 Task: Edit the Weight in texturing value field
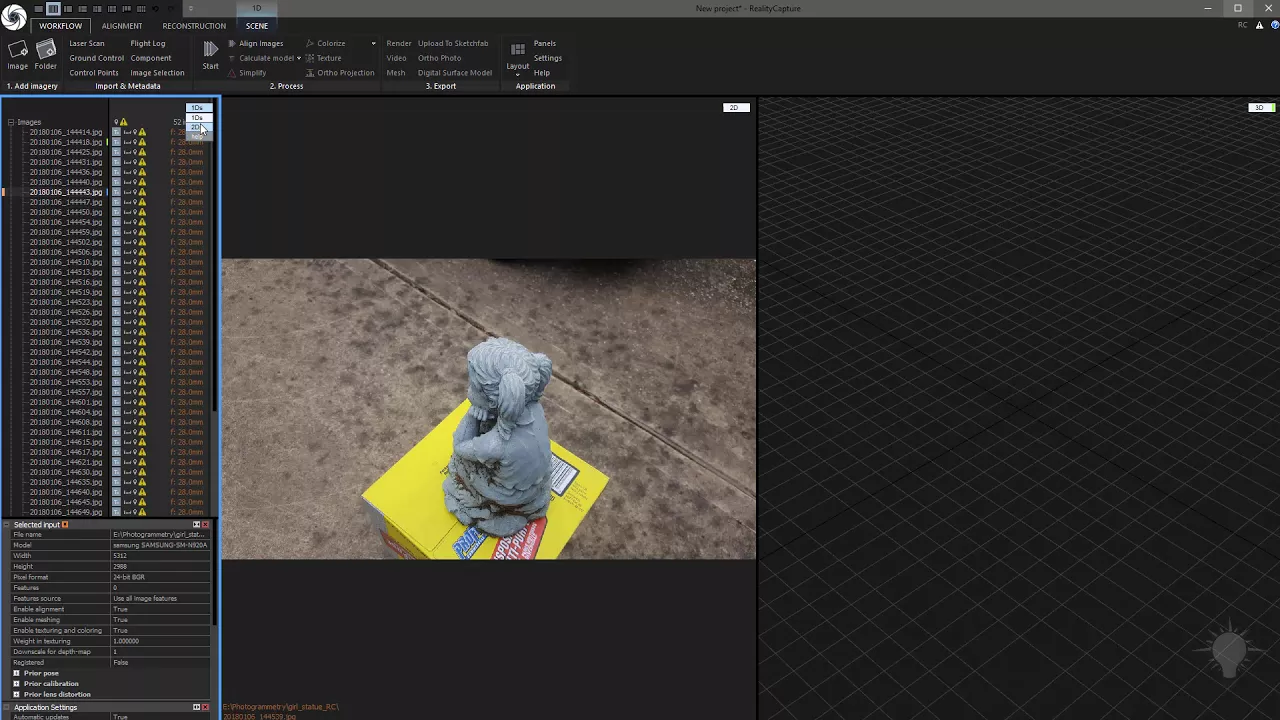160,641
